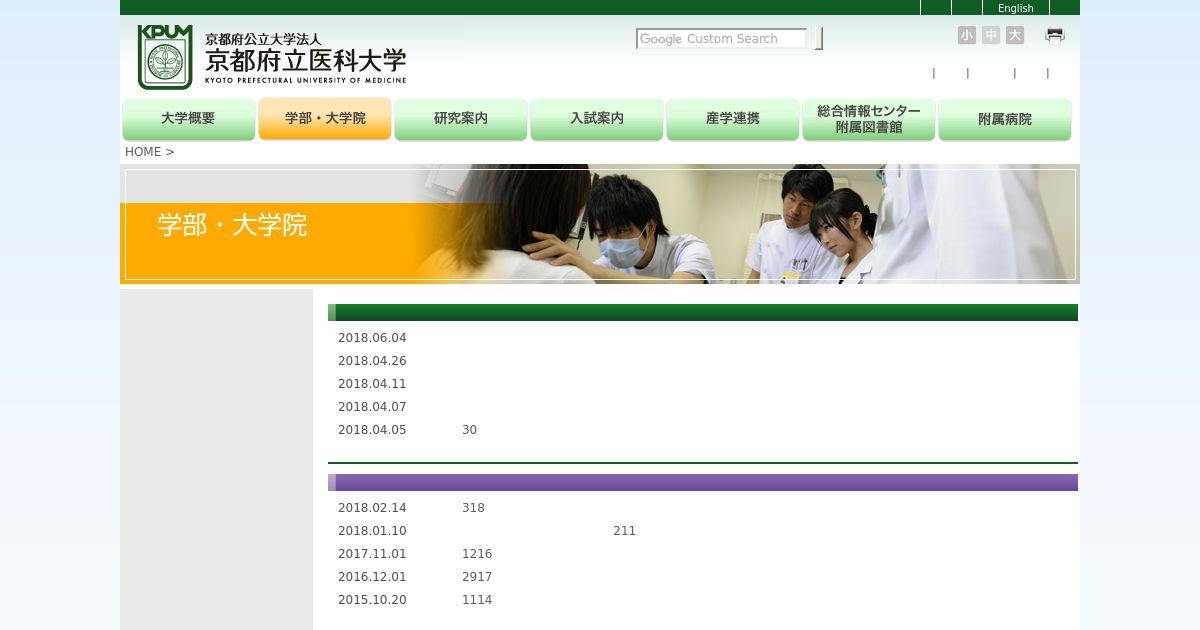Set font size to small (小)
The height and width of the screenshot is (630, 1200).
967,35
